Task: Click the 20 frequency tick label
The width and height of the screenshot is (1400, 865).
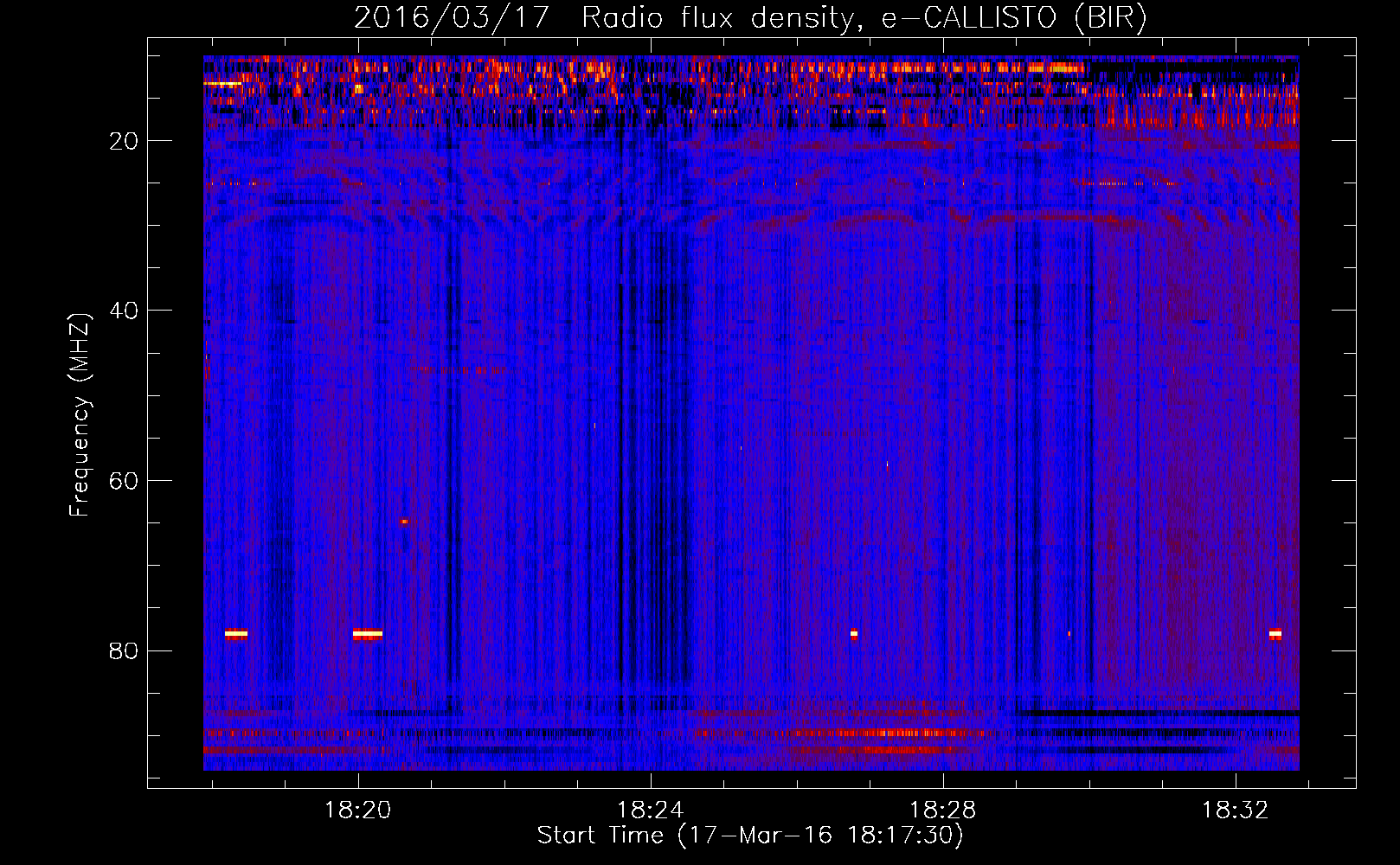Action: 125,141
